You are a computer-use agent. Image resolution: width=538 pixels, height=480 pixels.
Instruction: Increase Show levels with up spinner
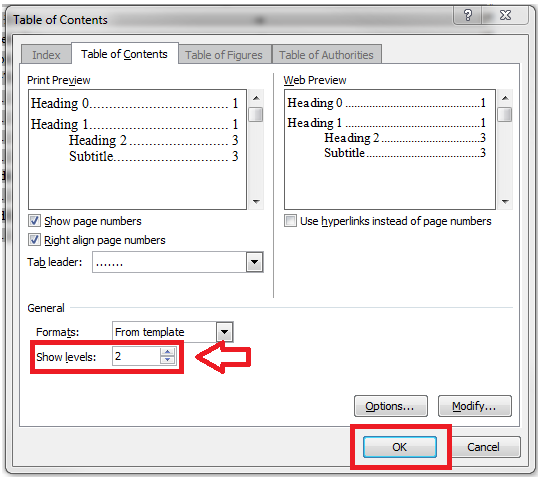coord(167,352)
